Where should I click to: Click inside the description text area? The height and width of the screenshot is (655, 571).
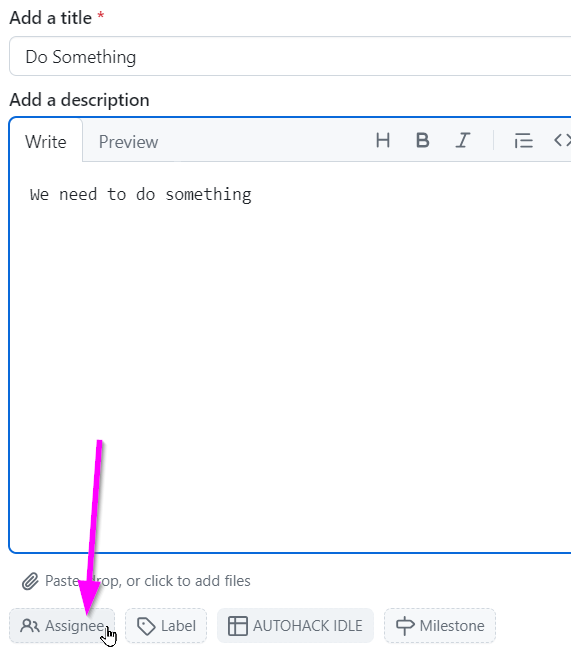tap(290, 357)
